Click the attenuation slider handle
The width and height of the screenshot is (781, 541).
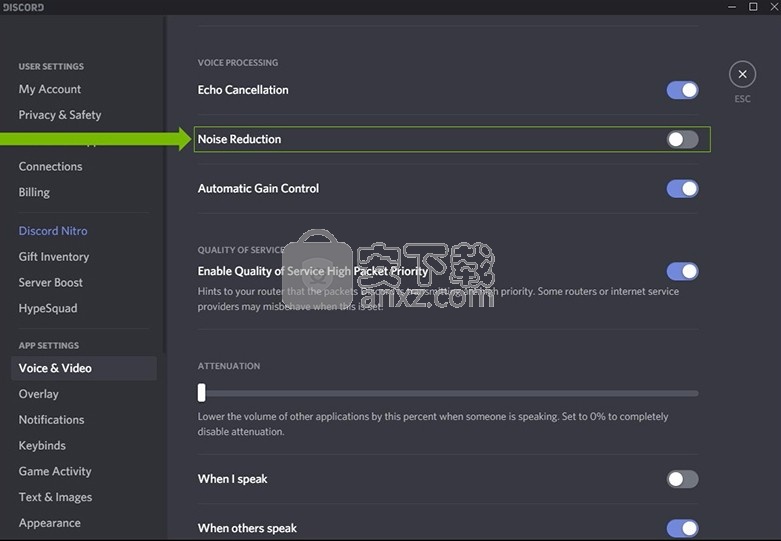tap(201, 393)
